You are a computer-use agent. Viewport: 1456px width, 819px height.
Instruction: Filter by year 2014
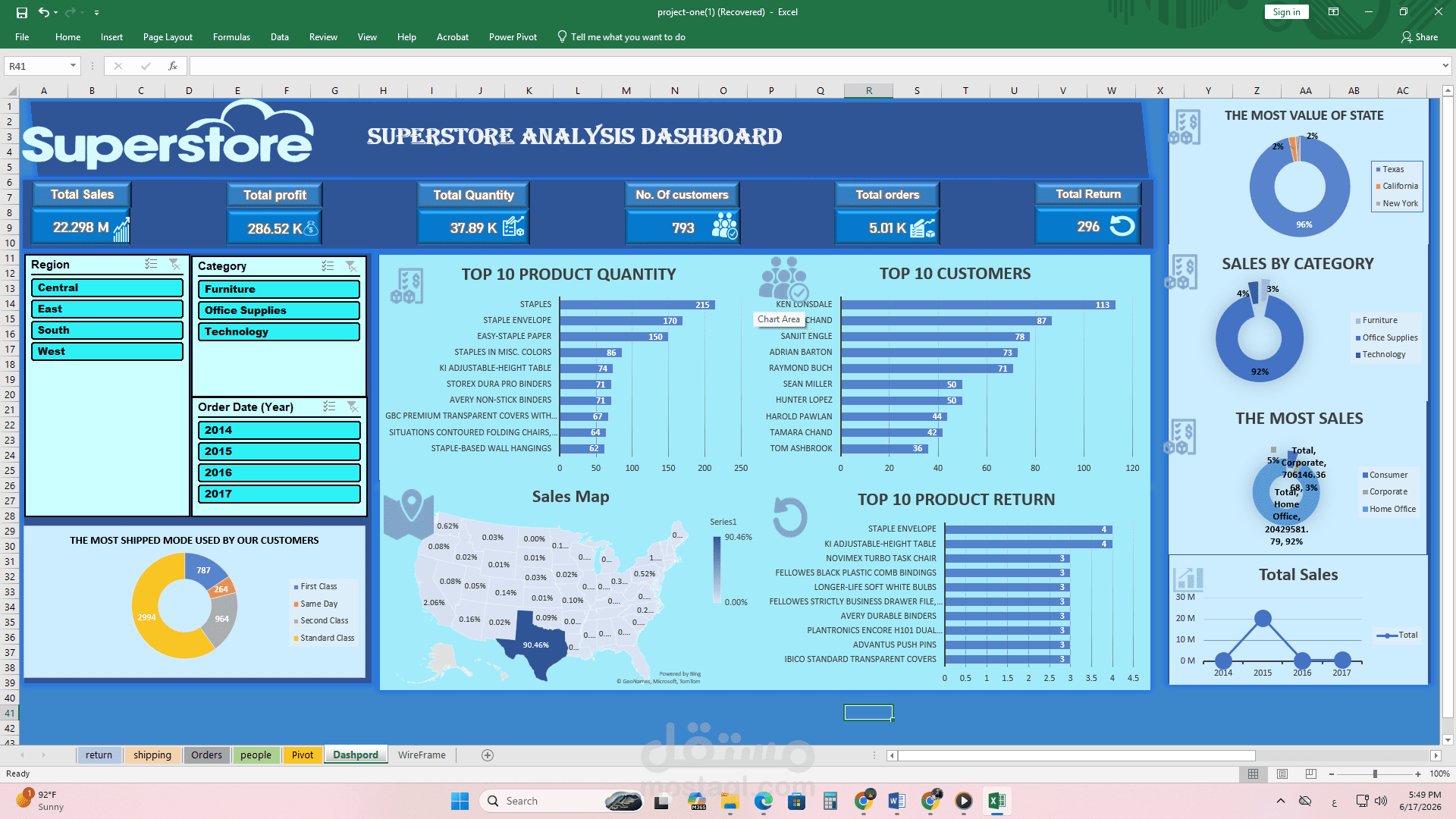[x=279, y=430]
